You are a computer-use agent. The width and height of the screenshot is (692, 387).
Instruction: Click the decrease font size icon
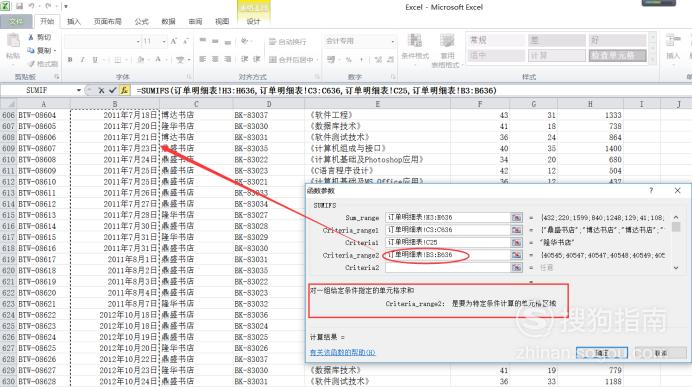(186, 41)
